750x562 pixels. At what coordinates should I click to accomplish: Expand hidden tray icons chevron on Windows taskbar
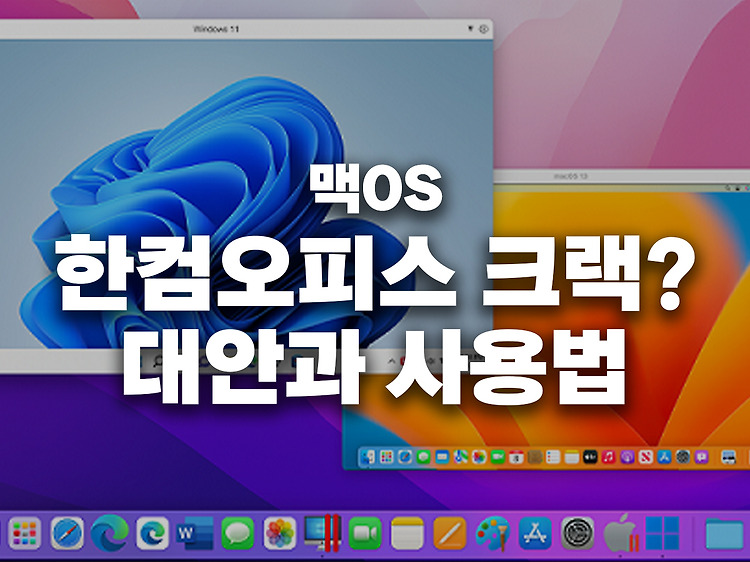[391, 361]
